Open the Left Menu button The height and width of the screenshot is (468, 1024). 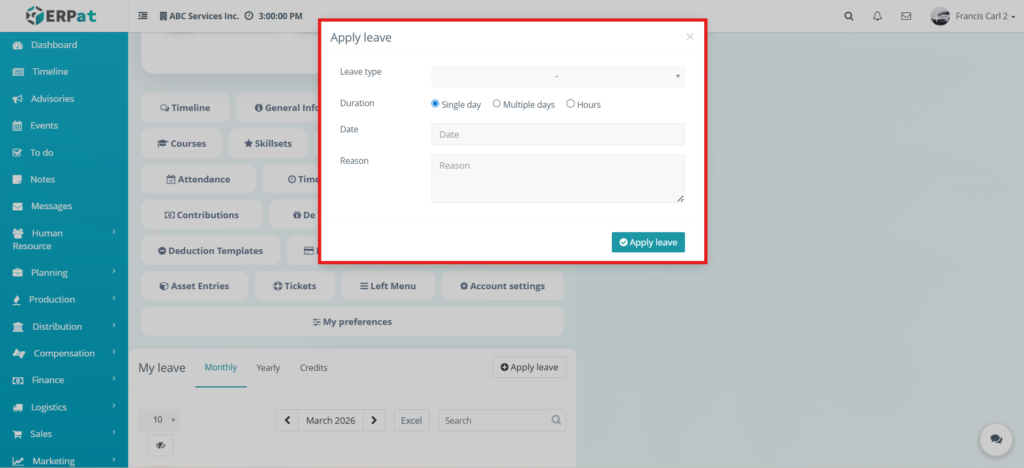pos(388,286)
